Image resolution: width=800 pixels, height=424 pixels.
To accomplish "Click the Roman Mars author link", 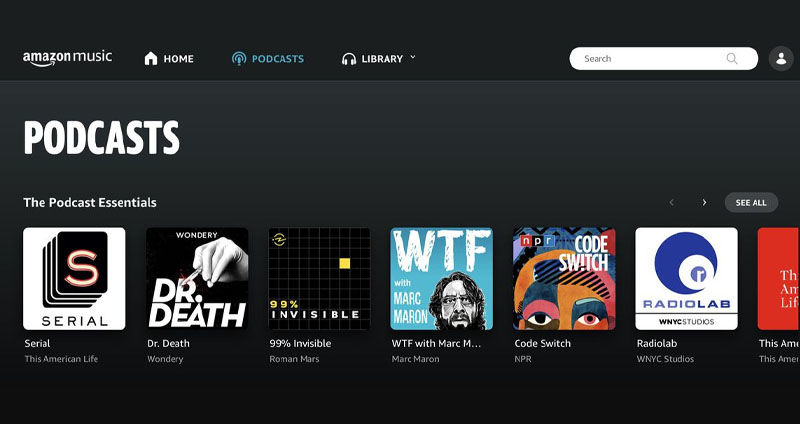I will tap(296, 359).
